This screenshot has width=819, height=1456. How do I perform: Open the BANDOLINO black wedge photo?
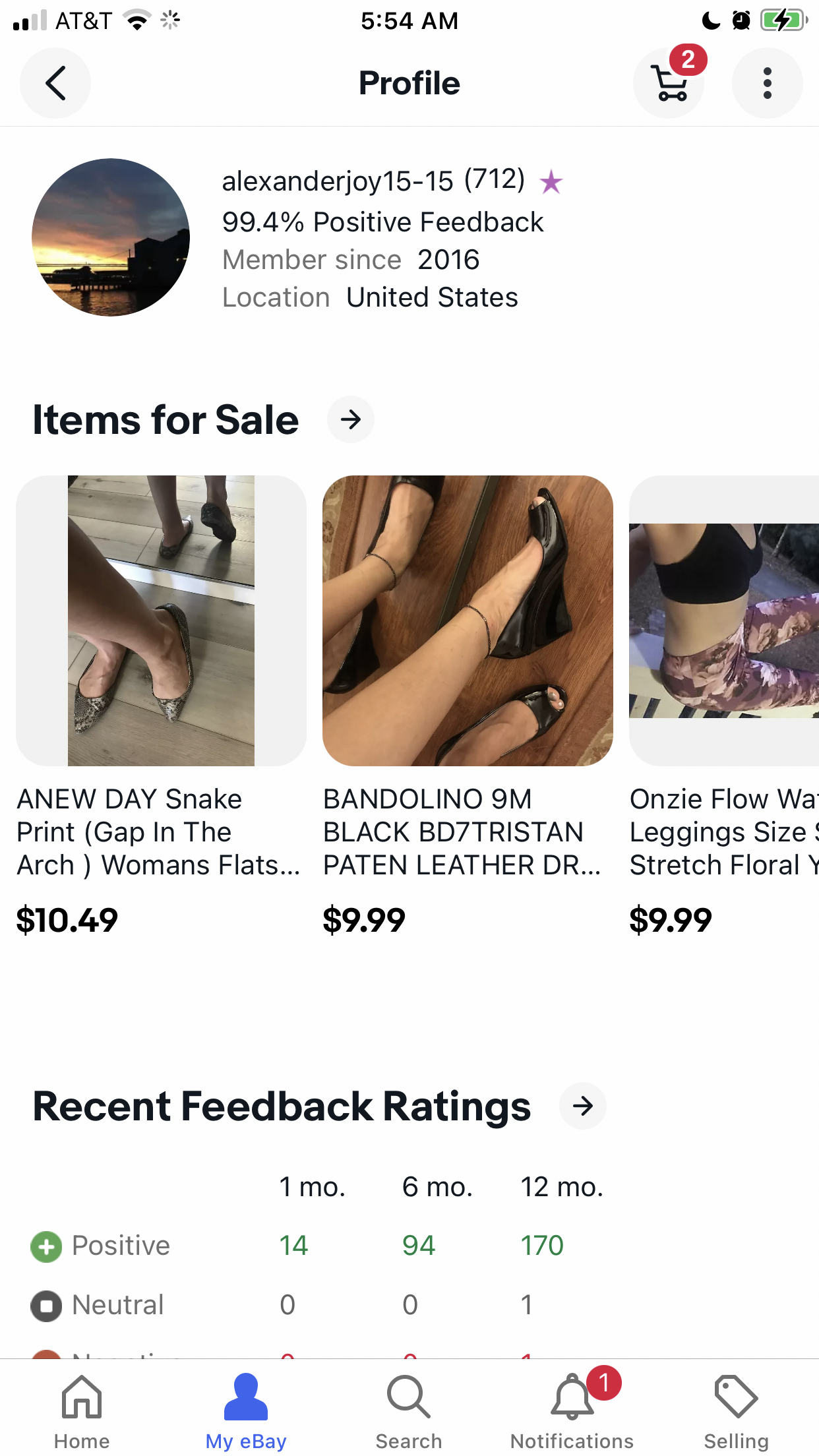coord(468,621)
